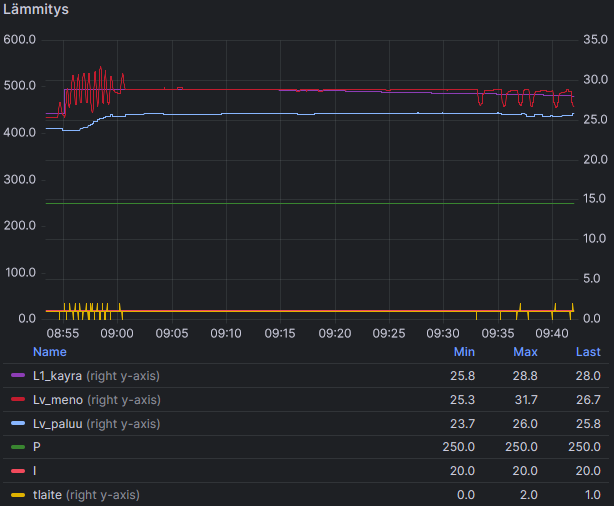614x506 pixels.
Task: Click the green P series color swatch
Action: coord(18,447)
